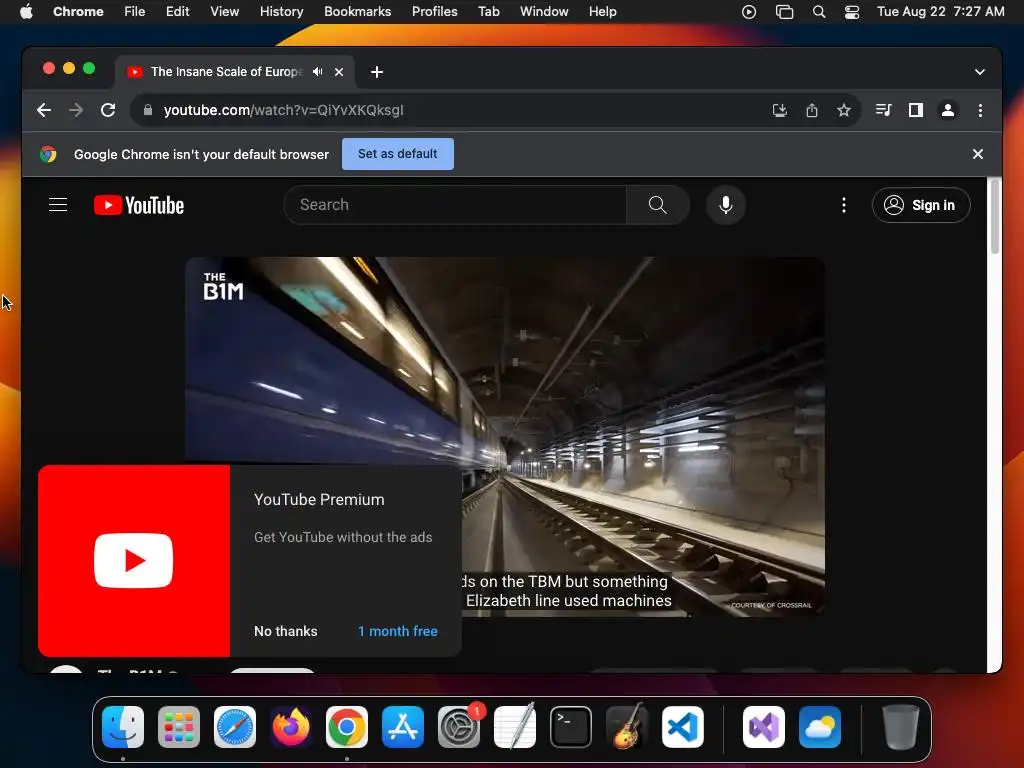Accept 1 month free offer

tap(398, 632)
